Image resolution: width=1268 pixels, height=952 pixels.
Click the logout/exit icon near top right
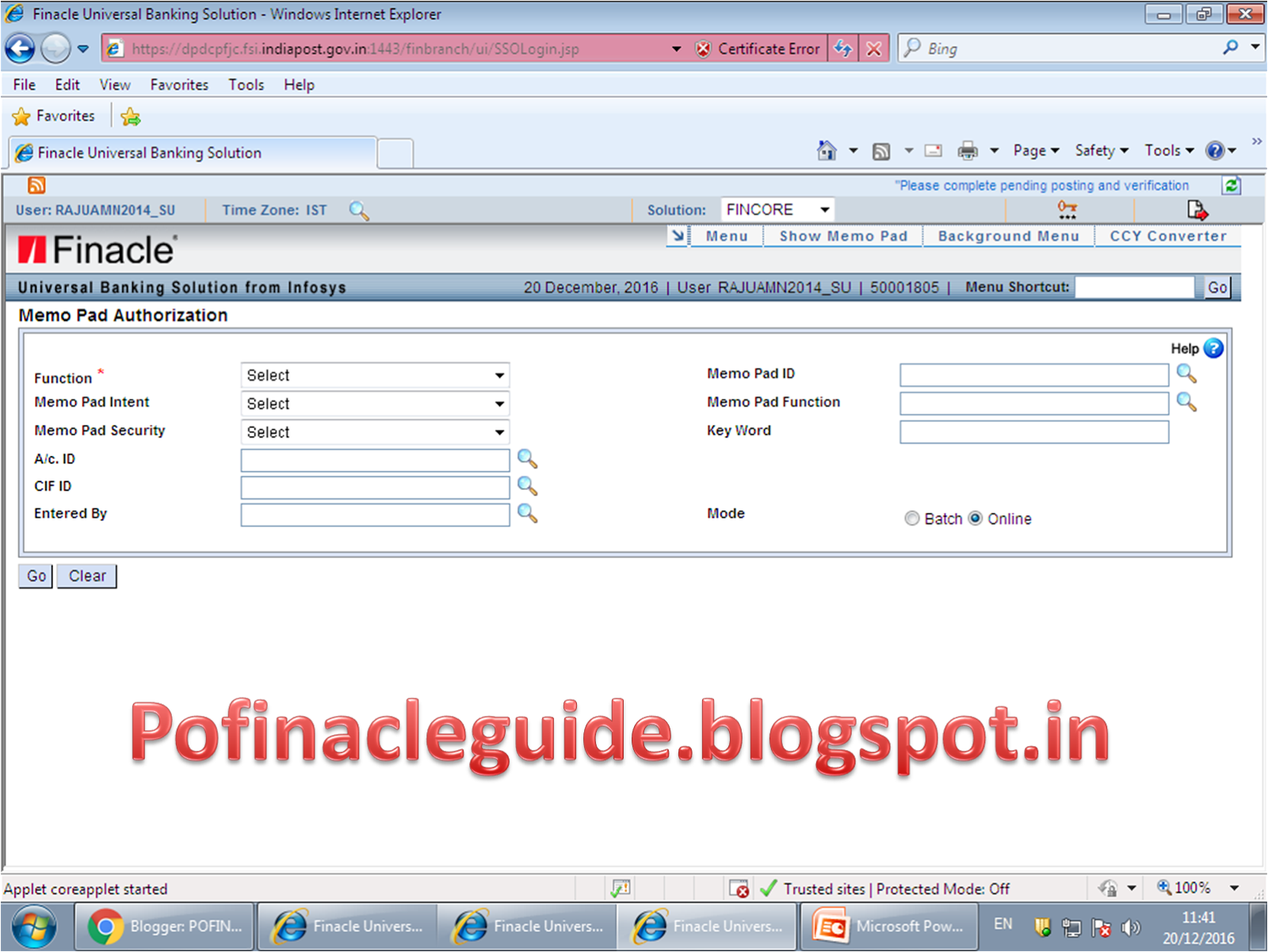(x=1197, y=209)
